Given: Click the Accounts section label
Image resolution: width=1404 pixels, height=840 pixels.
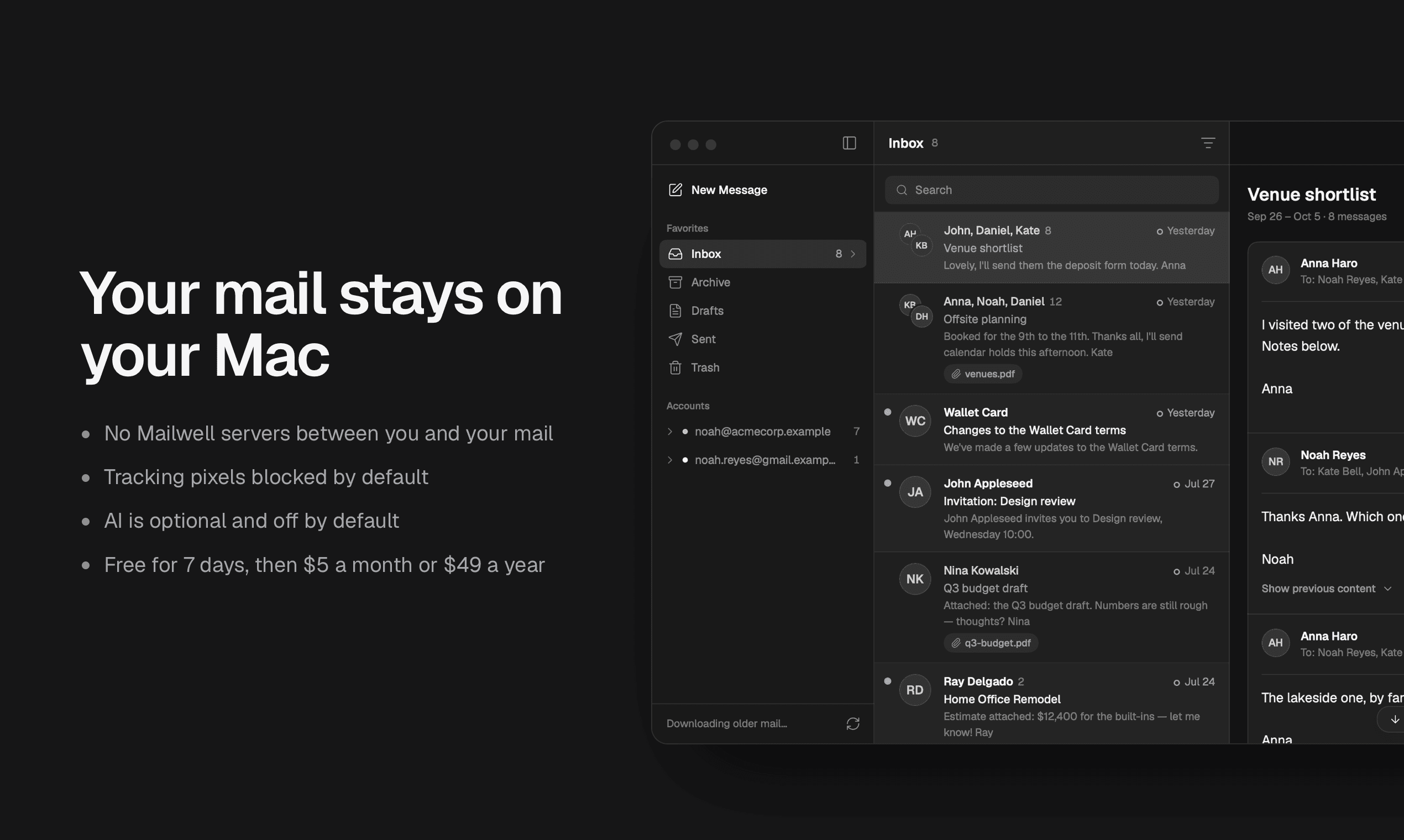Looking at the screenshot, I should 687,406.
